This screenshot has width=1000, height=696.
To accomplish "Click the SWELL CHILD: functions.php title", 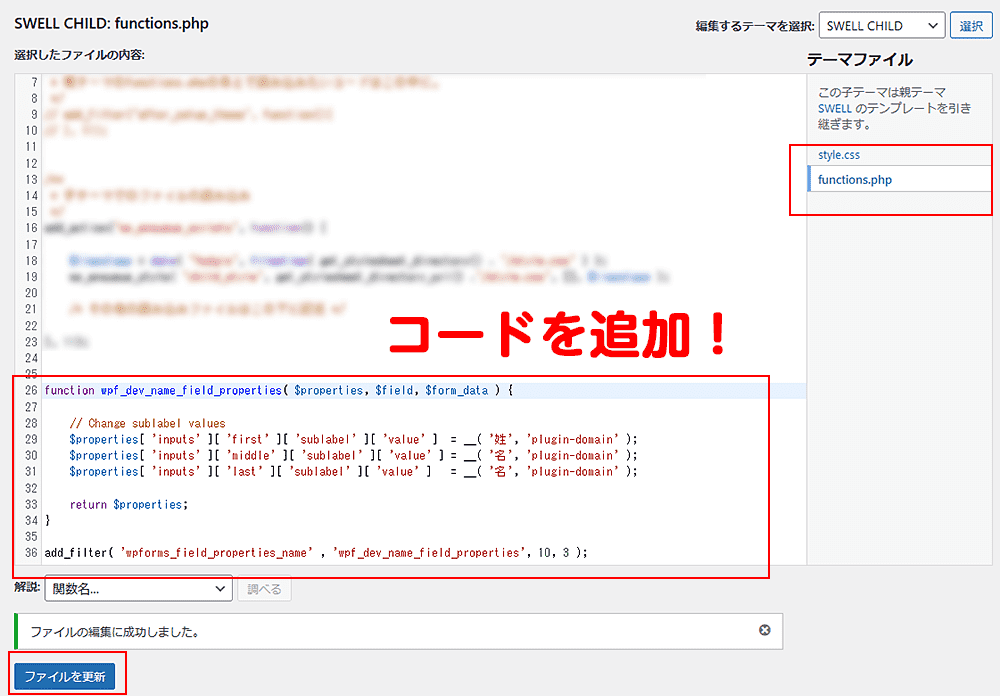I will 112,24.
